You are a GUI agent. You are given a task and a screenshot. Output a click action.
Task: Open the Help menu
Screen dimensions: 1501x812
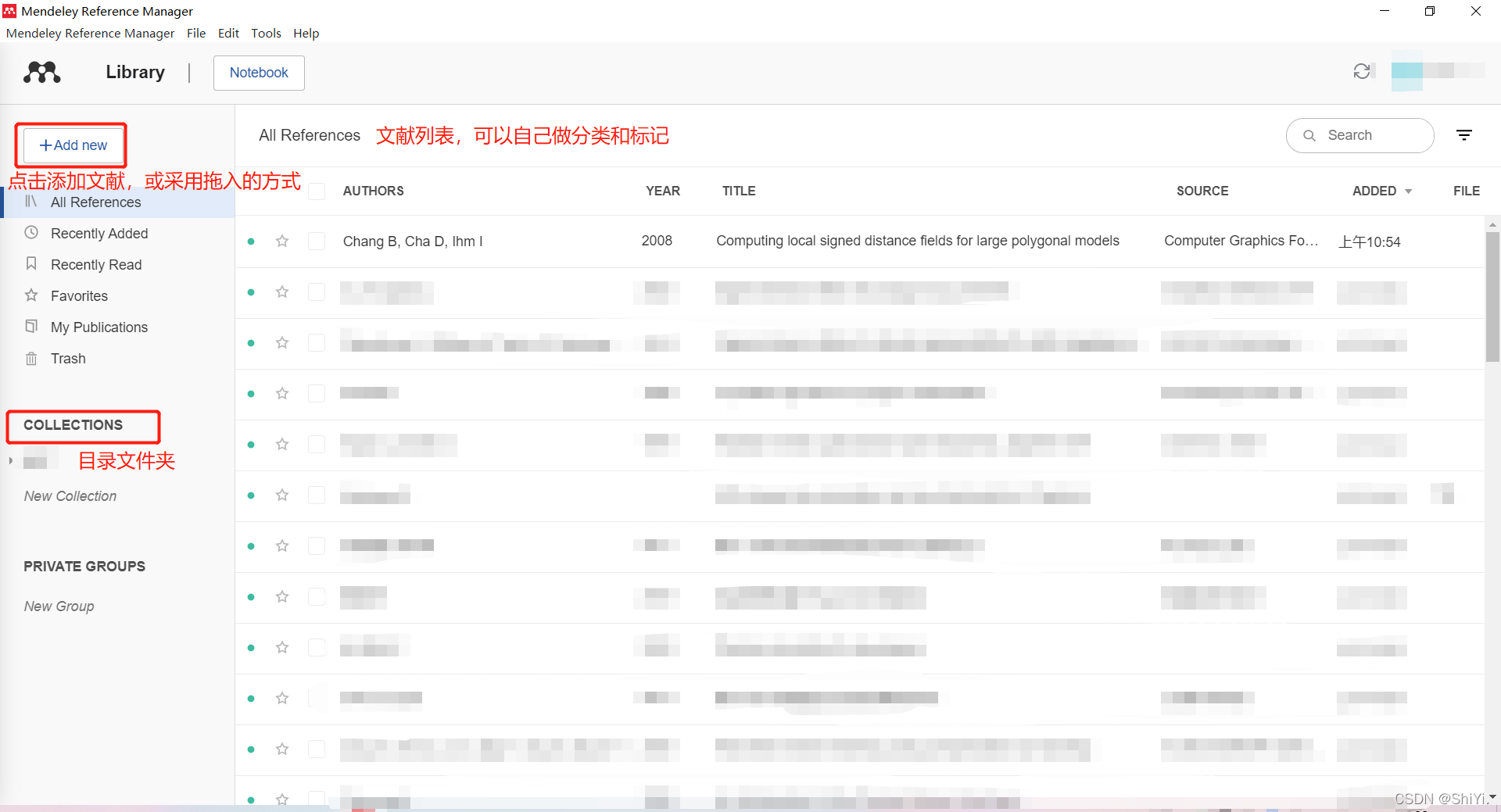[306, 33]
